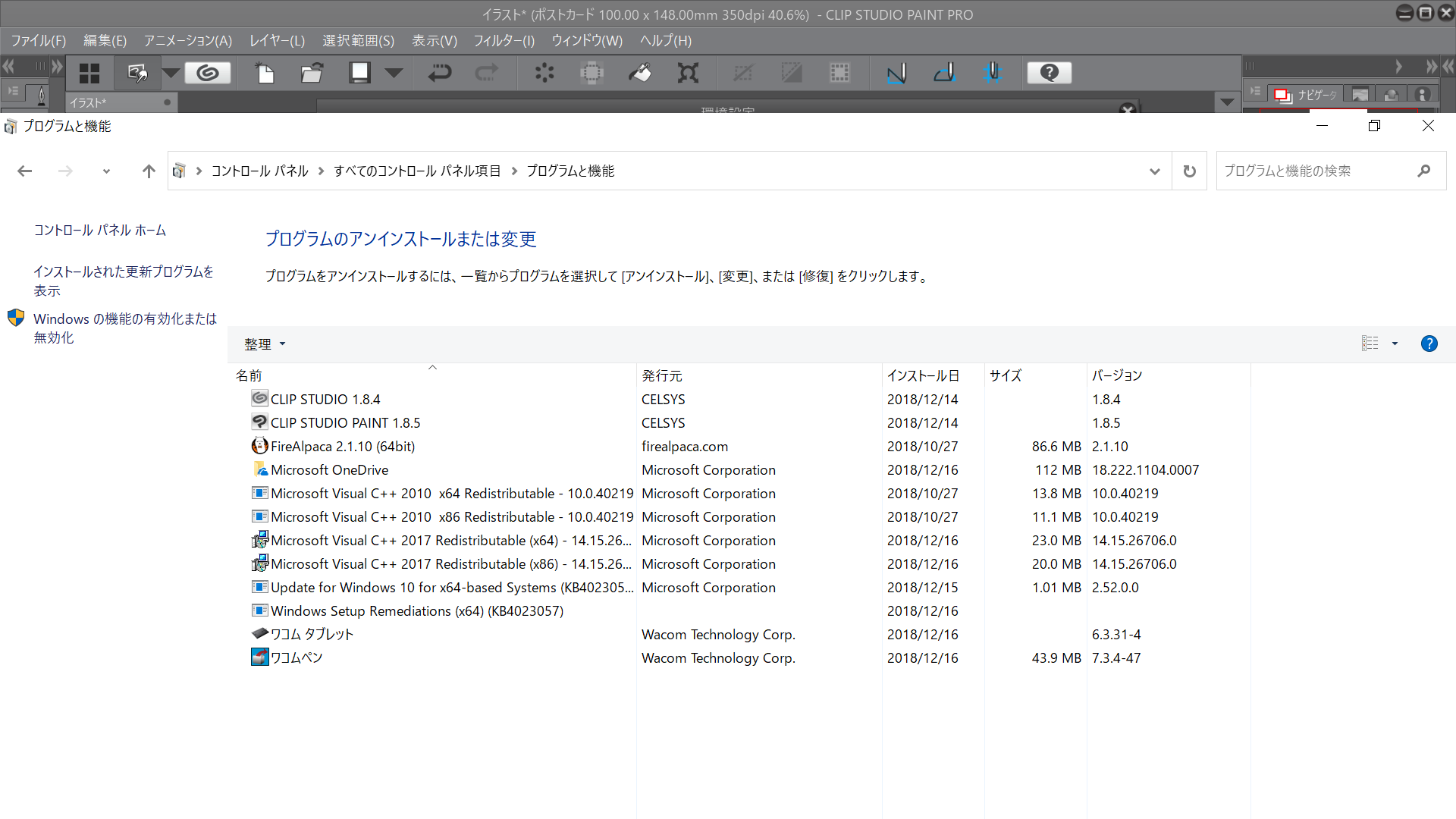Click the Open file folder icon
1456x819 pixels.
coord(312,73)
